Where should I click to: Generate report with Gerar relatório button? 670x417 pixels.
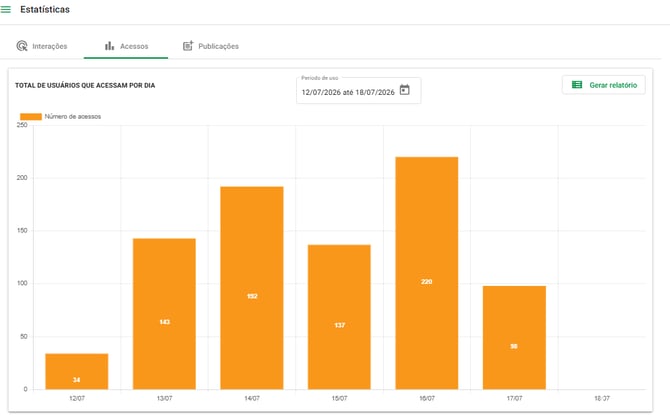point(604,85)
